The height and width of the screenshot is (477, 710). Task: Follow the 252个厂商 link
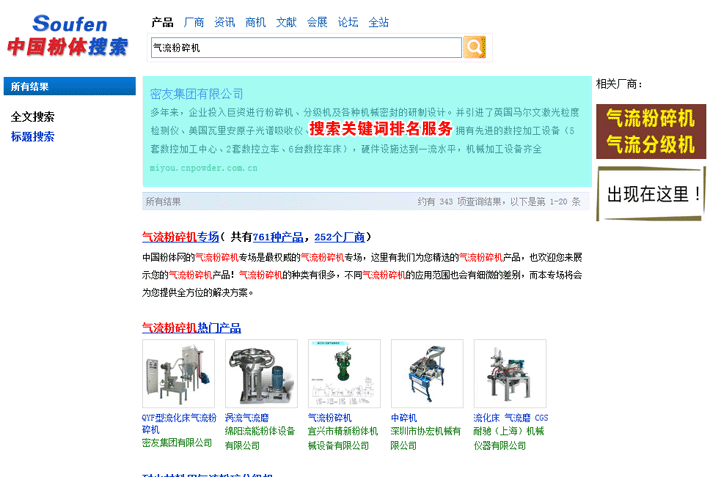click(x=340, y=237)
